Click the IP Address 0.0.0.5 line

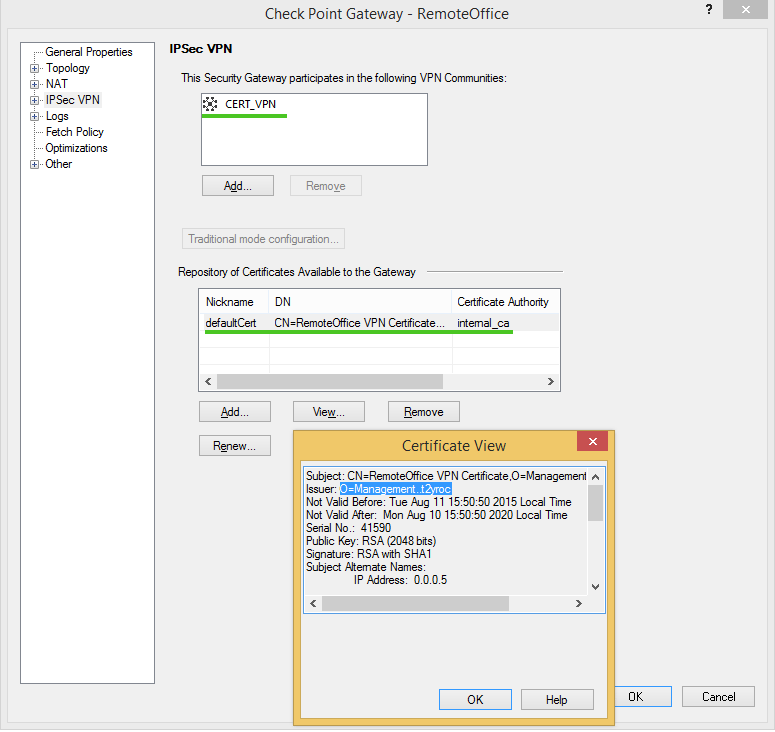pos(400,580)
